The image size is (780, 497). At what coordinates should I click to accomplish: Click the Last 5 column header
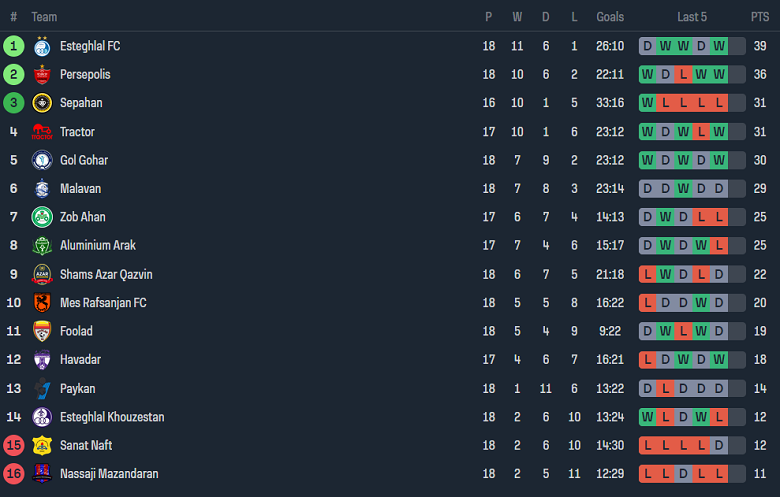coord(691,17)
